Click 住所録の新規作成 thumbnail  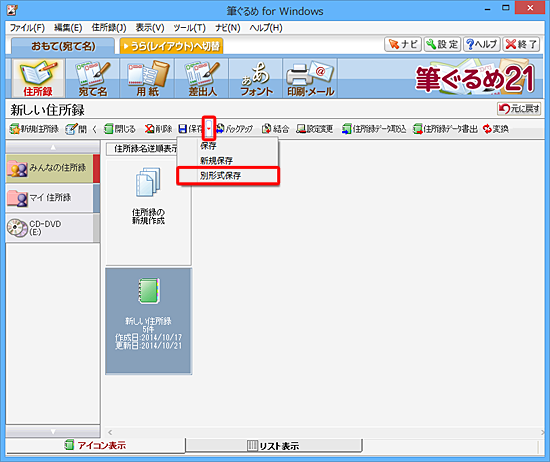tap(148, 213)
